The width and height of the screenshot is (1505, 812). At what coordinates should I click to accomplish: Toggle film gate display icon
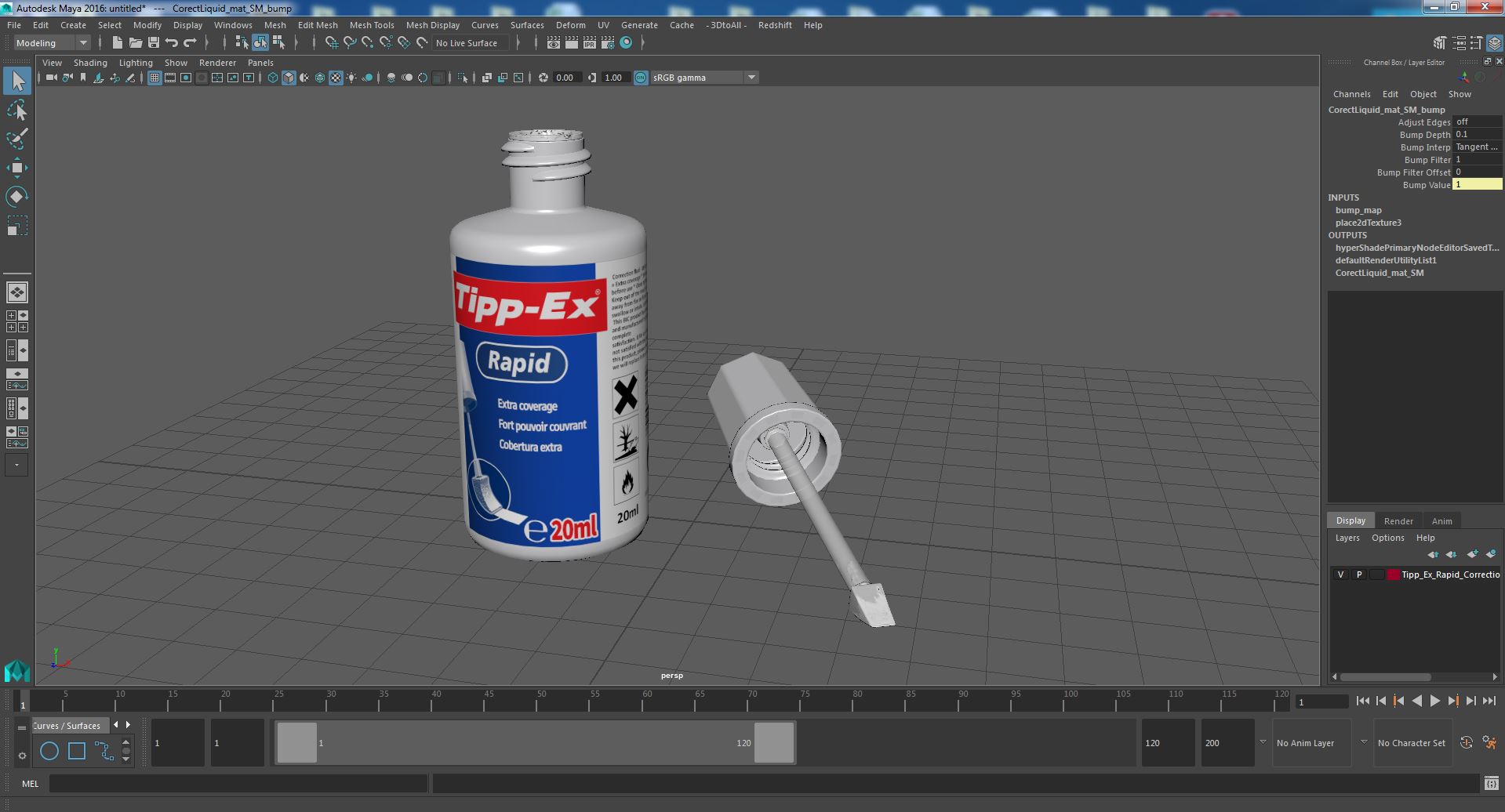coord(170,78)
